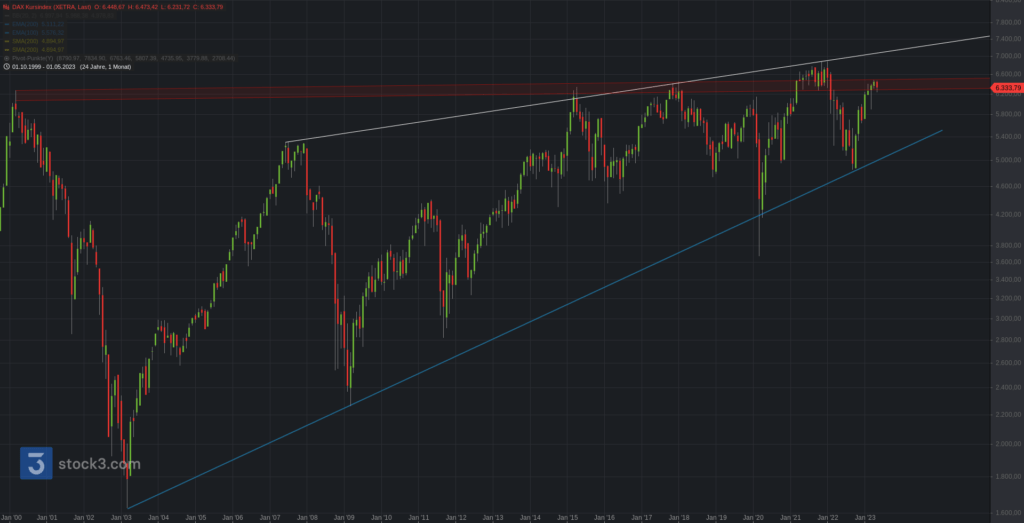
Task: Click the stock3 square logo icon
Action: (x=36, y=464)
